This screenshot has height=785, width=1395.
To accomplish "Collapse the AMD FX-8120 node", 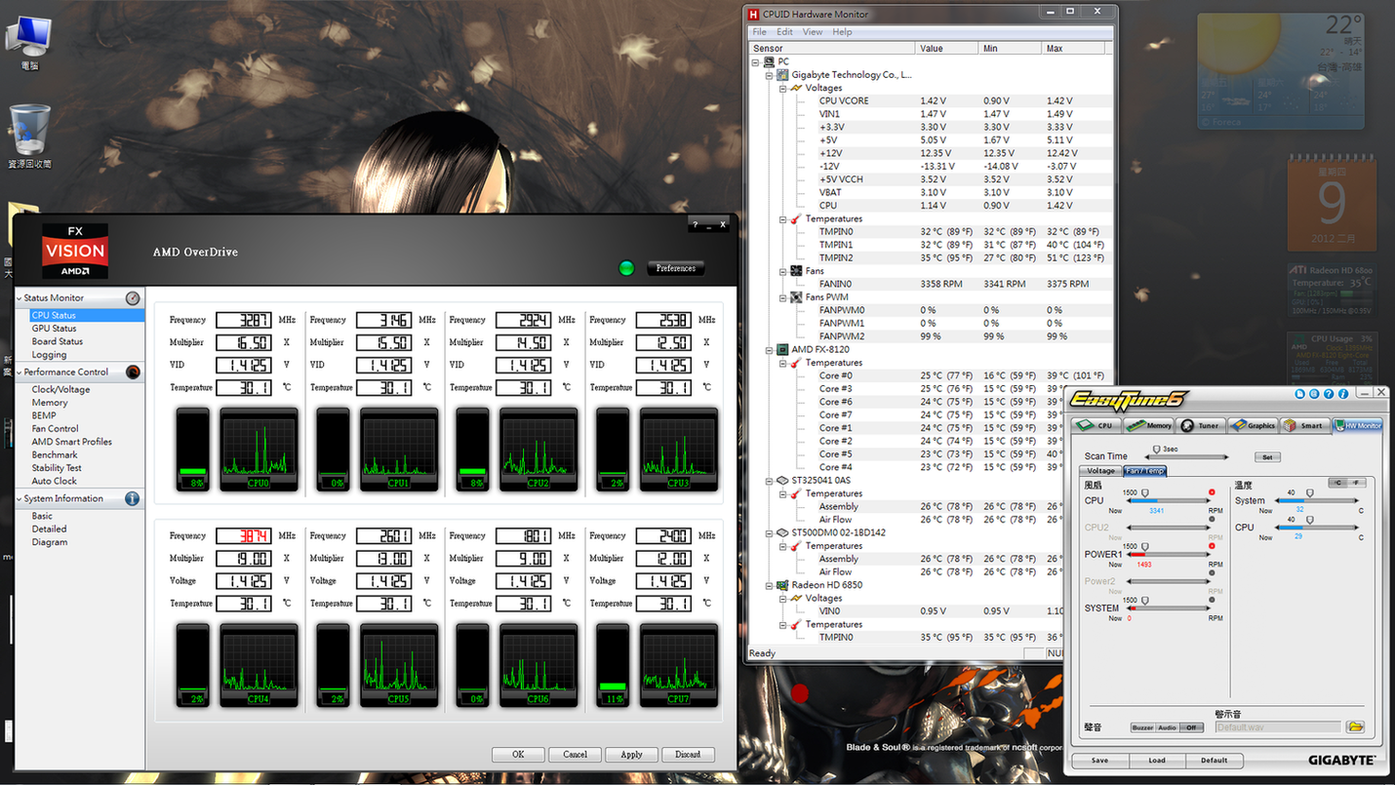I will [770, 350].
